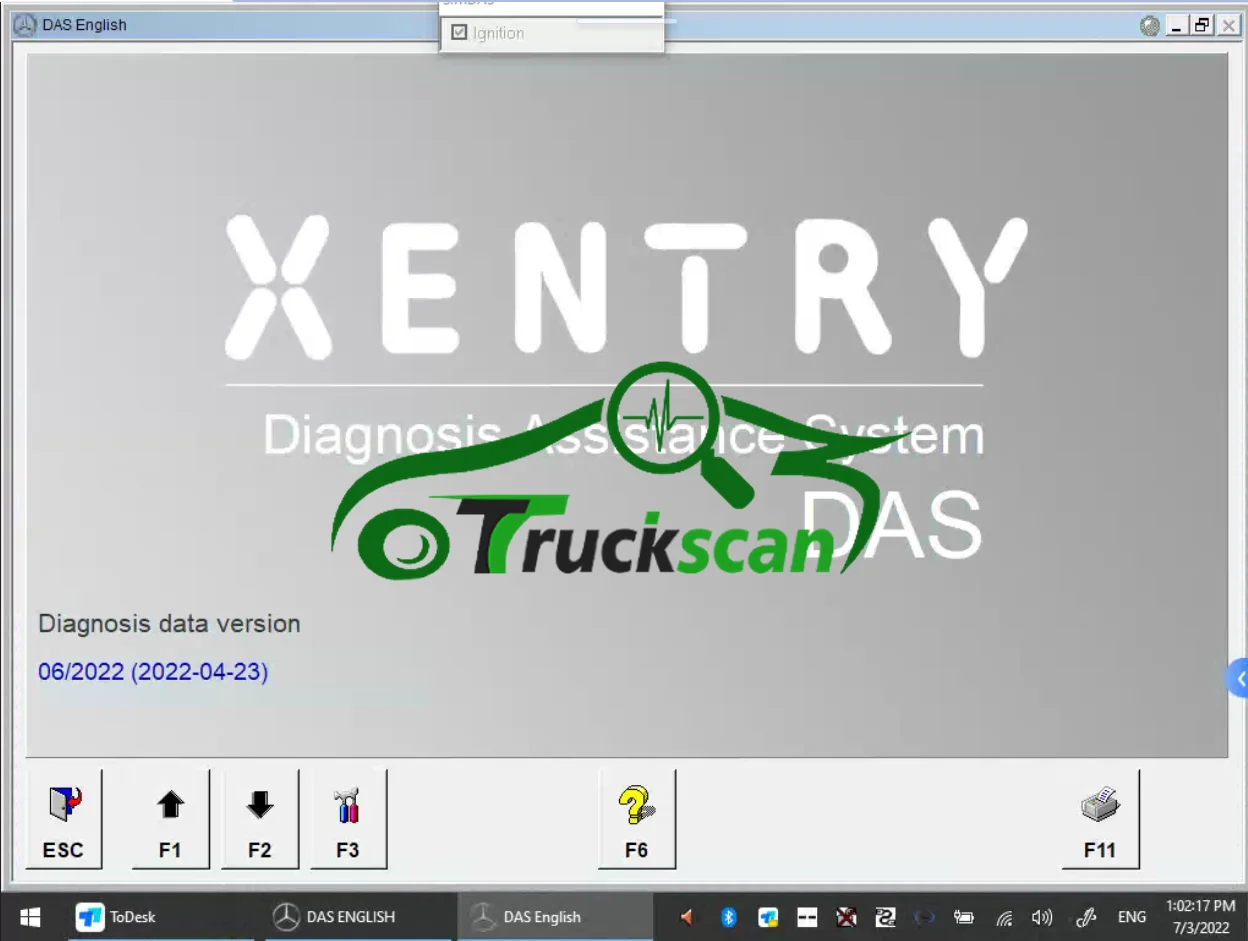The height and width of the screenshot is (941, 1248).
Task: Click the F11 printer button
Action: (1100, 819)
